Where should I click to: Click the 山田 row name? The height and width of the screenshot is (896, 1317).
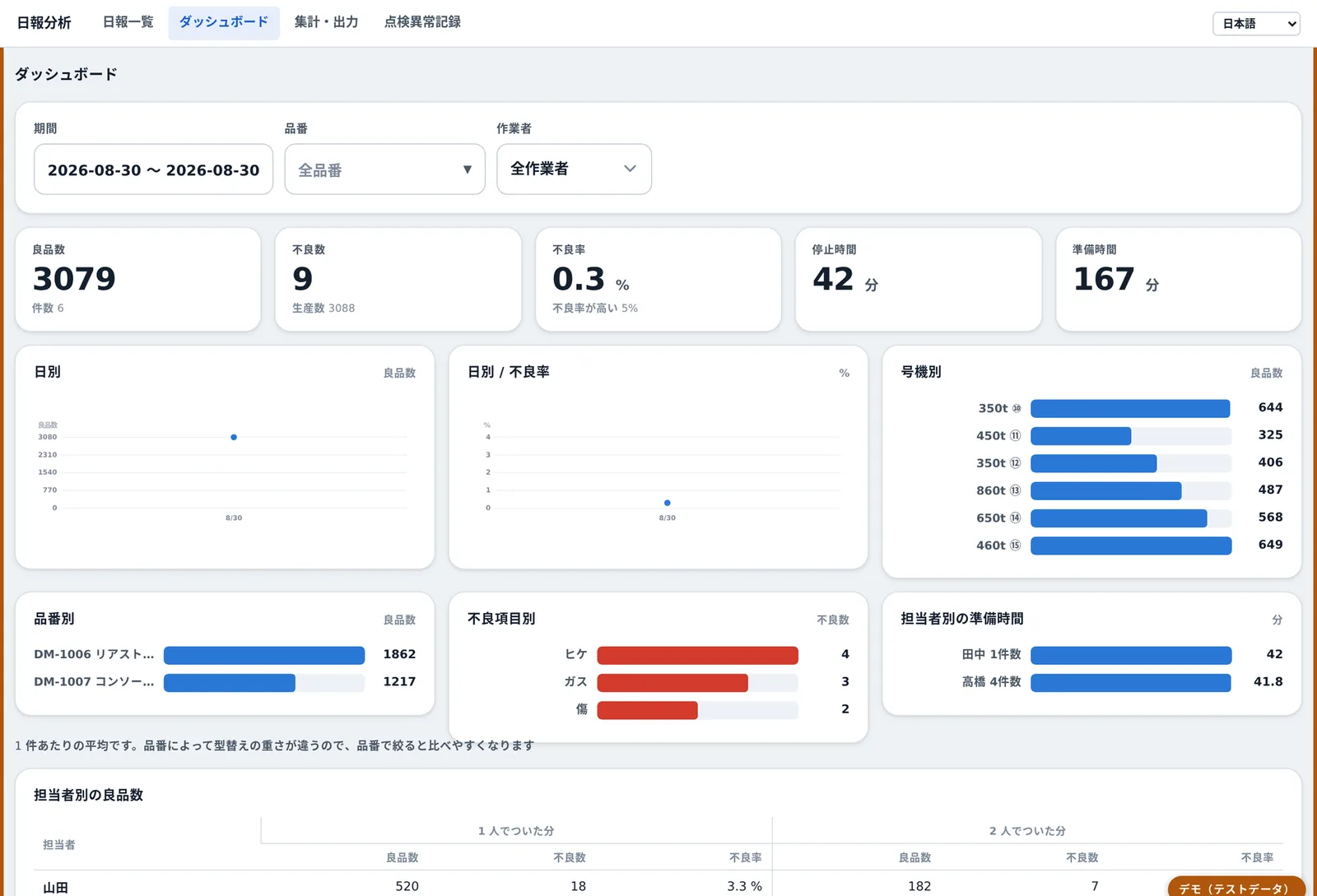tap(55, 888)
